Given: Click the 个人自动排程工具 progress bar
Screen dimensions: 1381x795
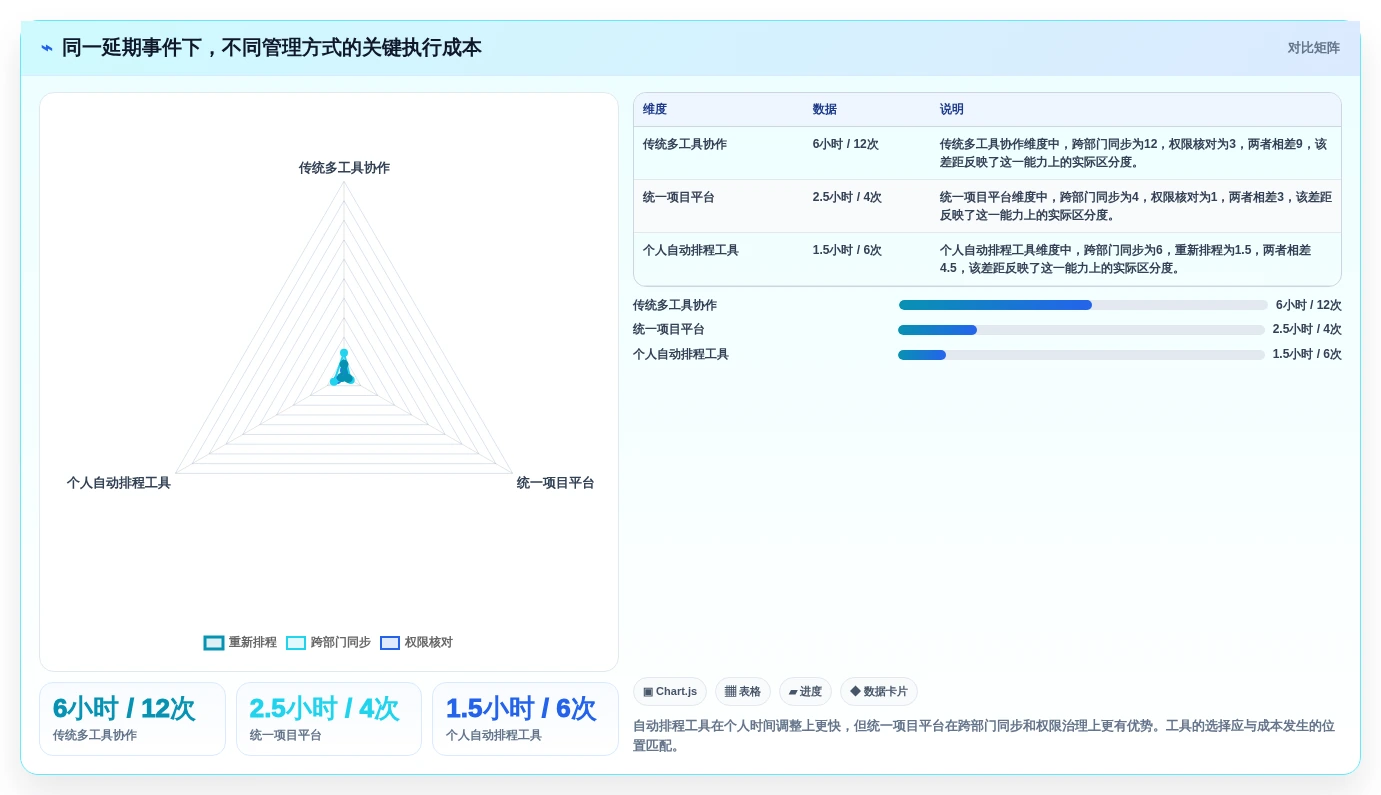Looking at the screenshot, I should (1081, 355).
